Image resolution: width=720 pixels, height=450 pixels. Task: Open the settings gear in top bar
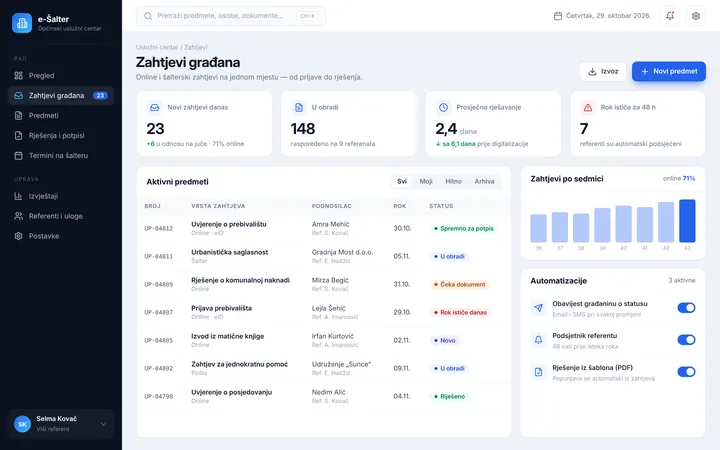click(696, 16)
